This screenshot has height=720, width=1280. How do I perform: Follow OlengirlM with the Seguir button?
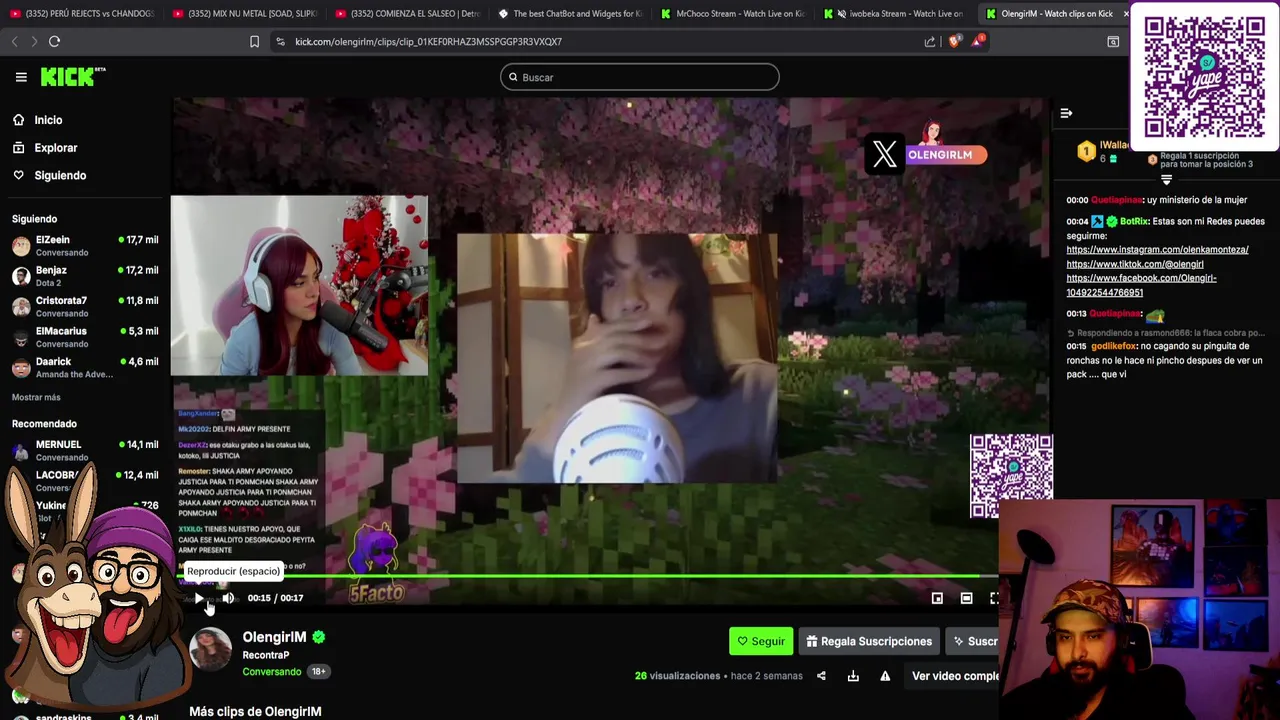[761, 641]
